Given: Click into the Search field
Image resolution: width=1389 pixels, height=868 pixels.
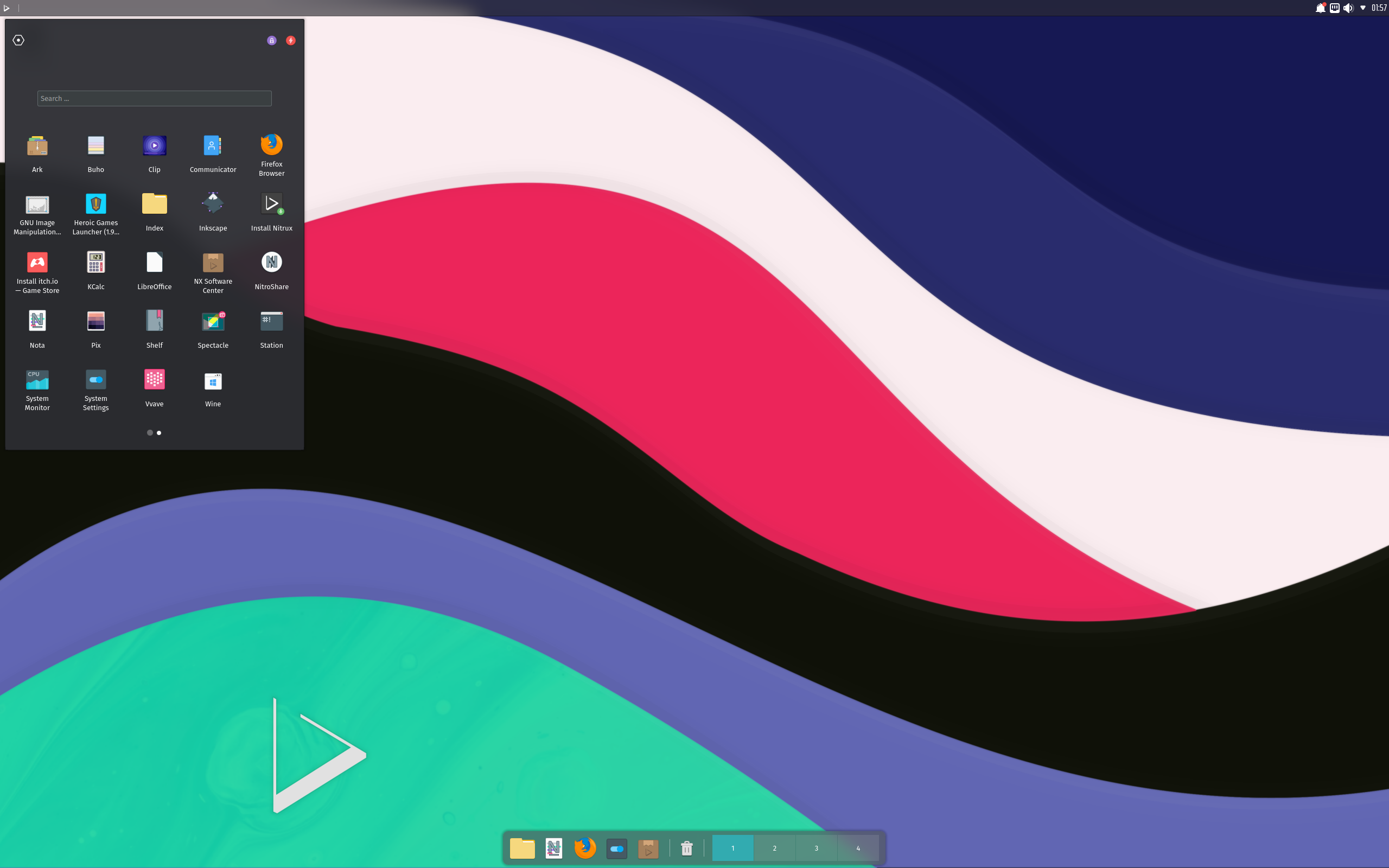Looking at the screenshot, I should tap(155, 98).
